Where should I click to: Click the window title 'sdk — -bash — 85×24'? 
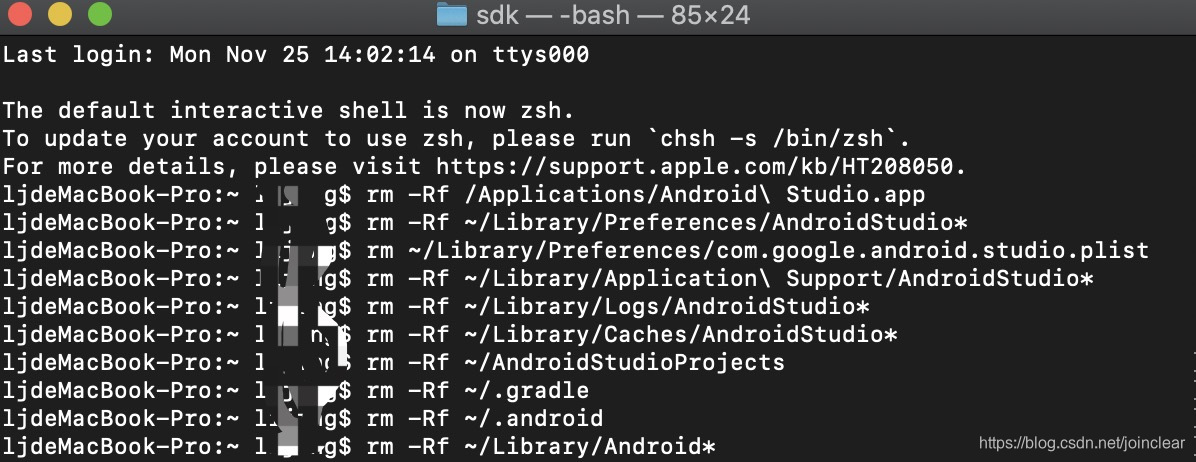coord(613,14)
